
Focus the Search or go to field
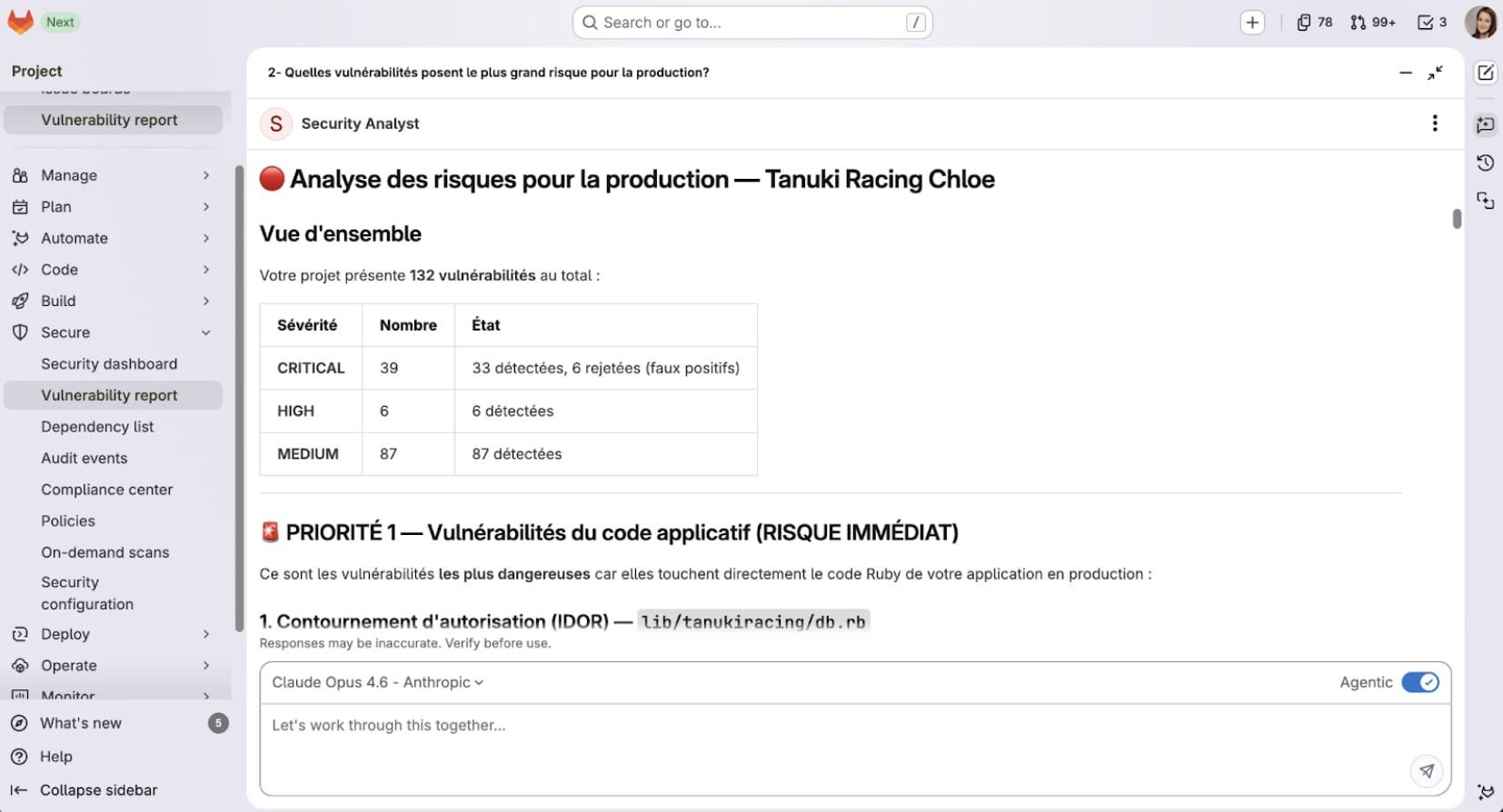[x=752, y=23]
